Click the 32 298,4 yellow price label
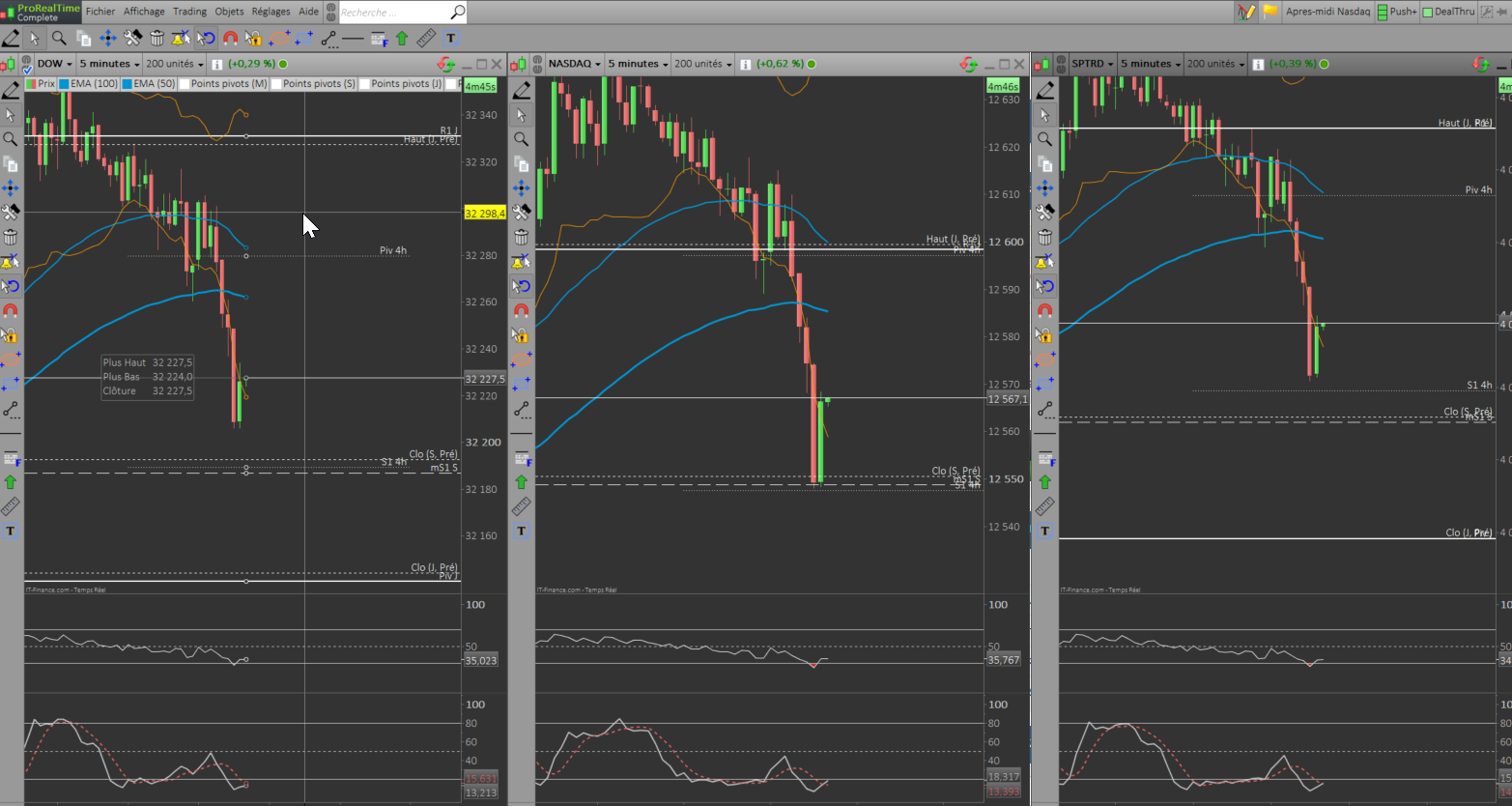Screen dimensions: 1512x806 coord(485,213)
